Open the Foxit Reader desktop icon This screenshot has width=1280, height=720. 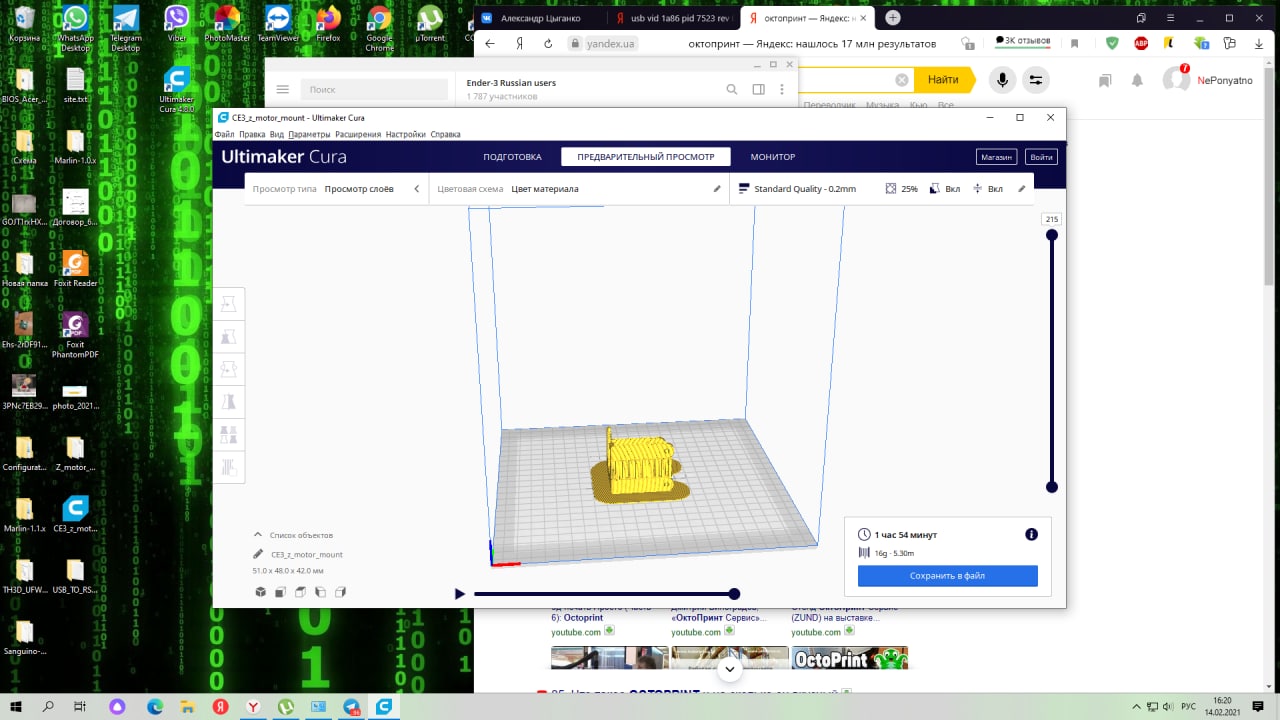point(76,270)
